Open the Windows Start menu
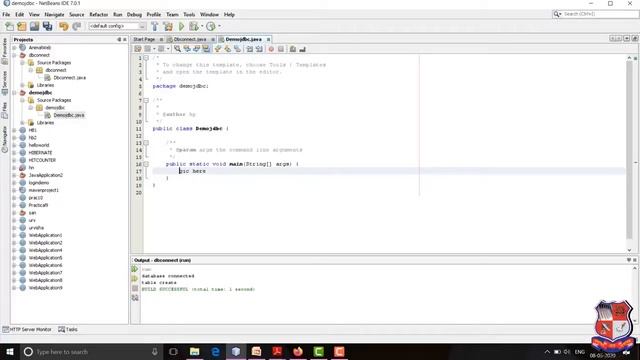The image size is (640, 360). [x=10, y=351]
